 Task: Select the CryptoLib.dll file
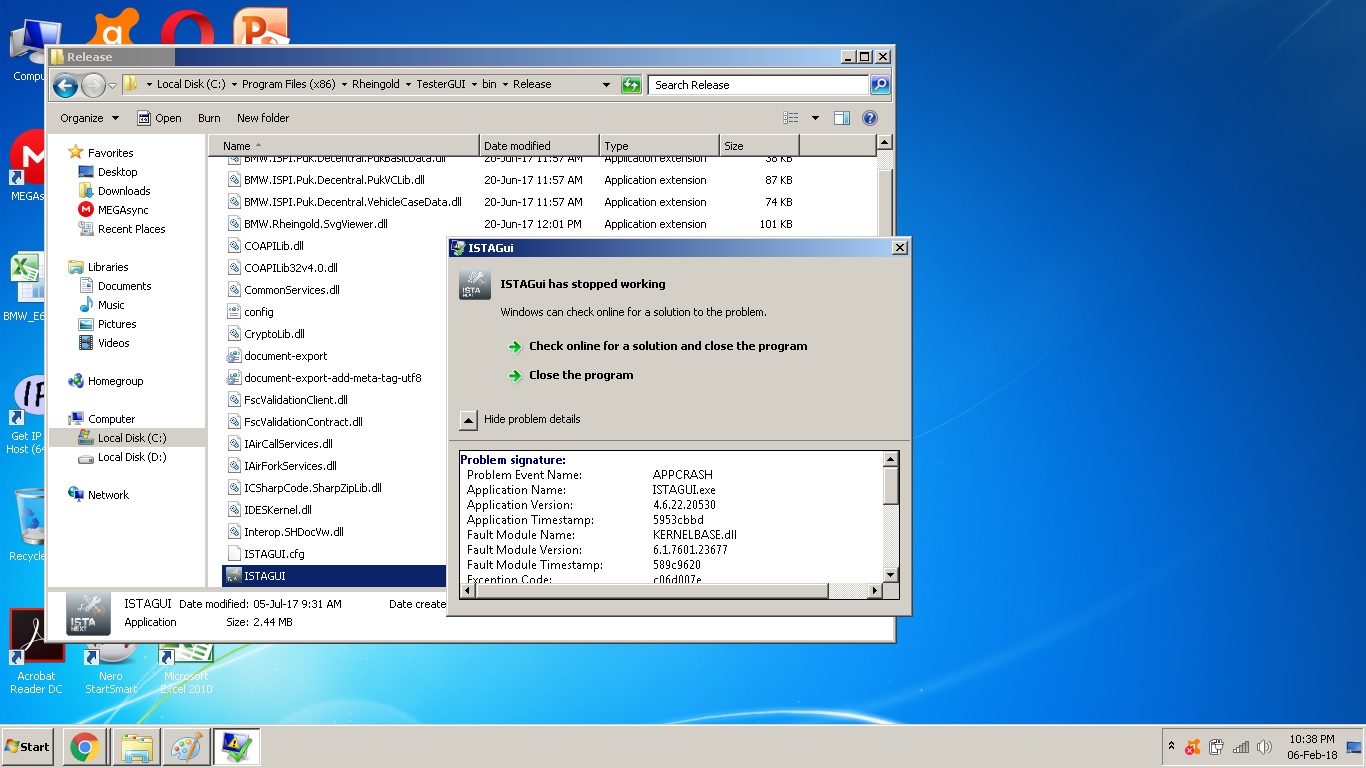tap(274, 334)
